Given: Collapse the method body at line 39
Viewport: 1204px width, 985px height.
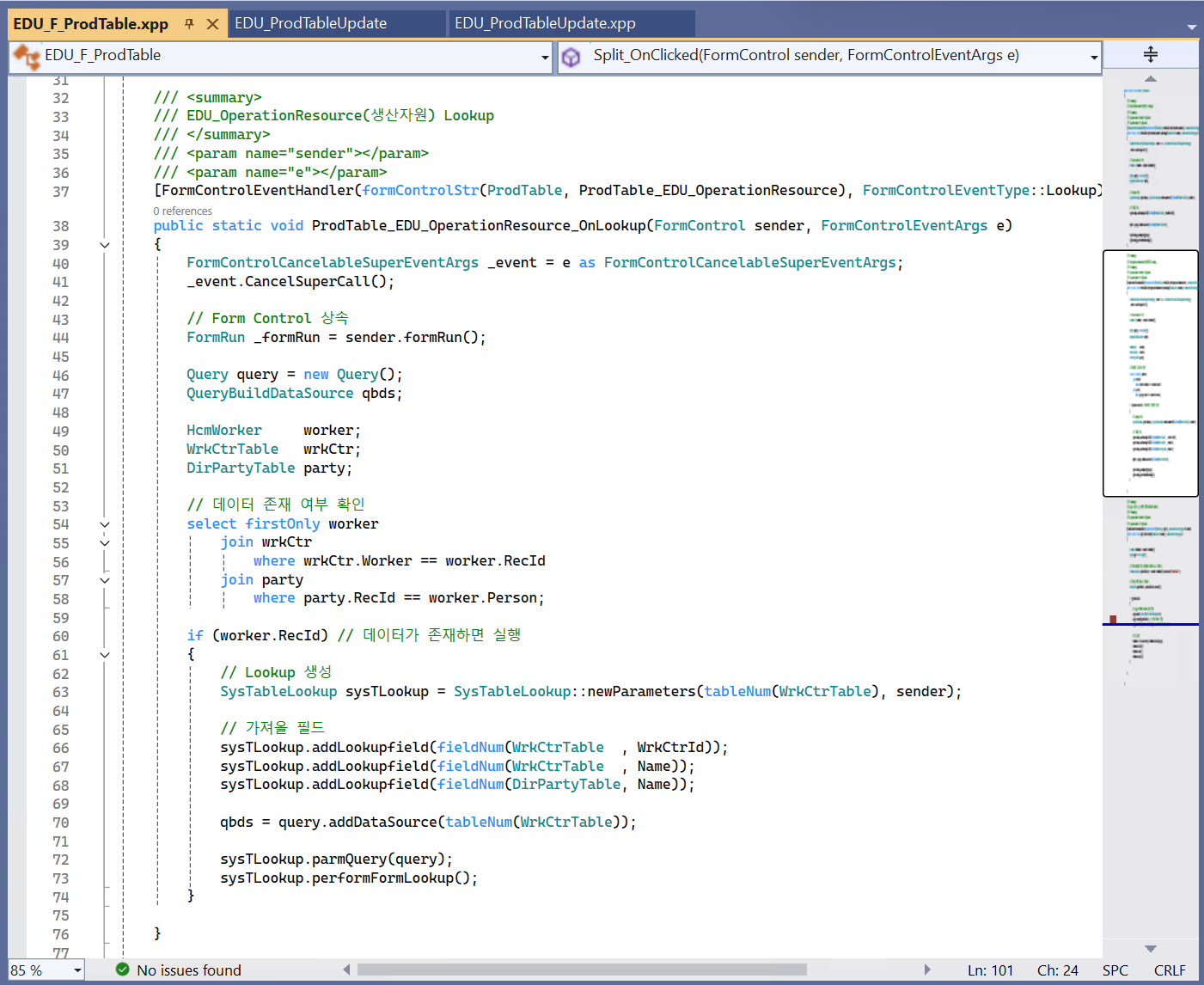Looking at the screenshot, I should click(105, 245).
